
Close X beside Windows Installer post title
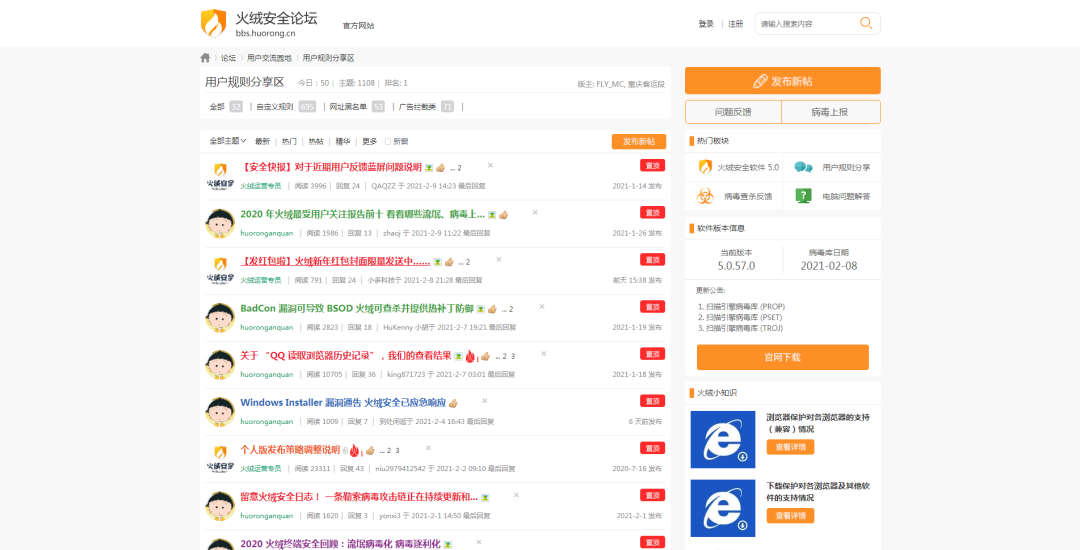484,401
